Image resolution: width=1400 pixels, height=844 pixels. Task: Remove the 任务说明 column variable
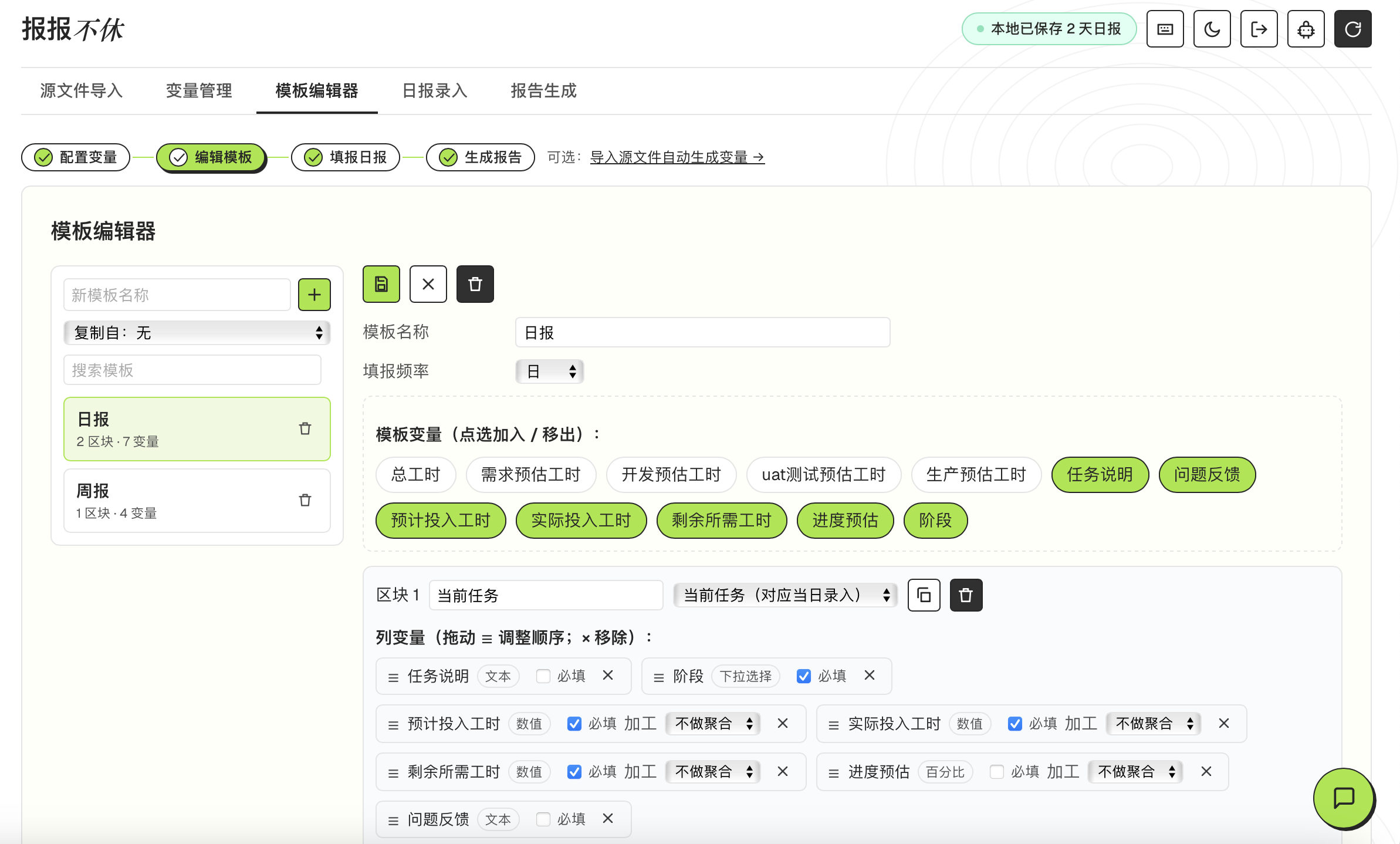click(608, 676)
